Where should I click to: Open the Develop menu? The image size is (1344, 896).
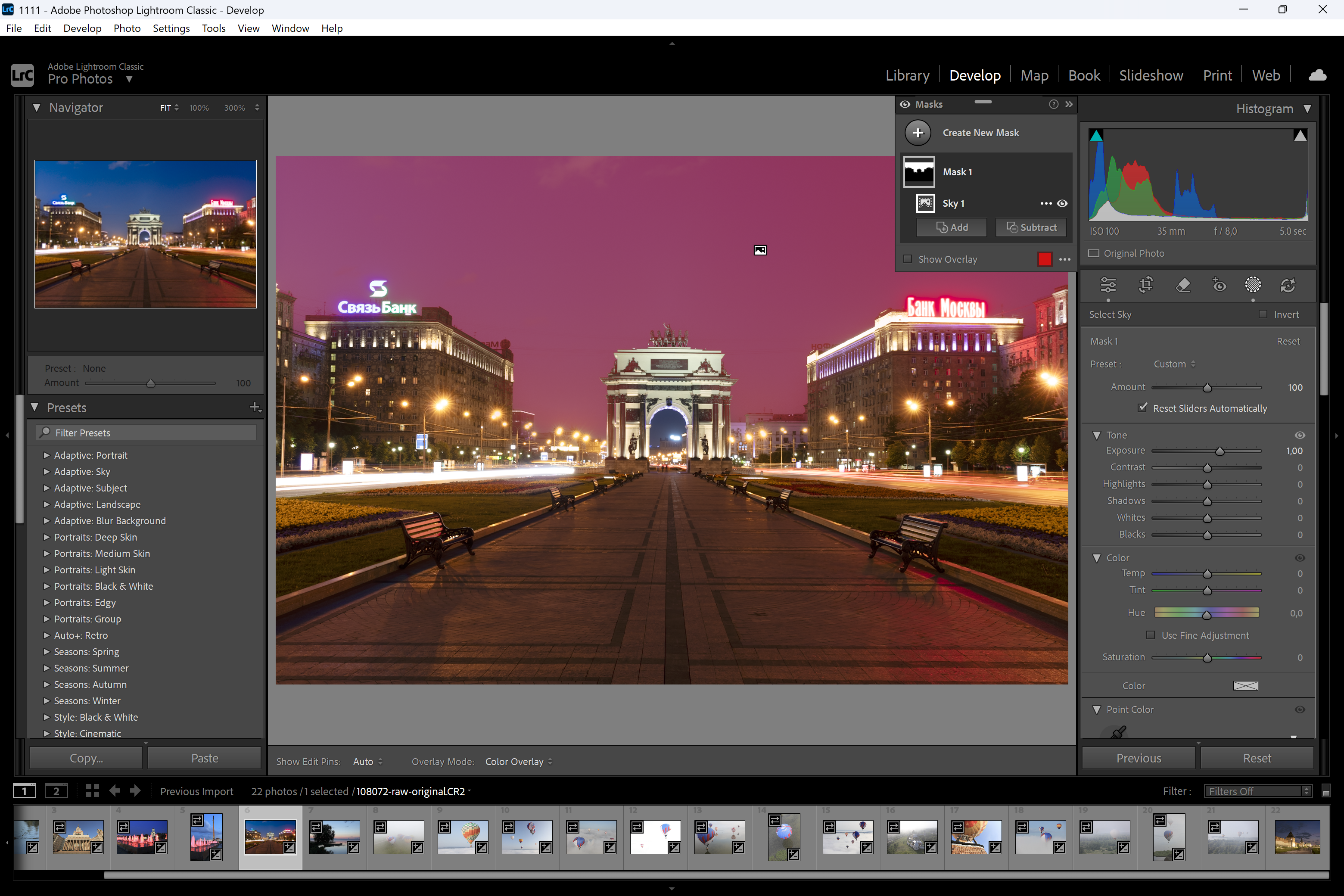[82, 28]
